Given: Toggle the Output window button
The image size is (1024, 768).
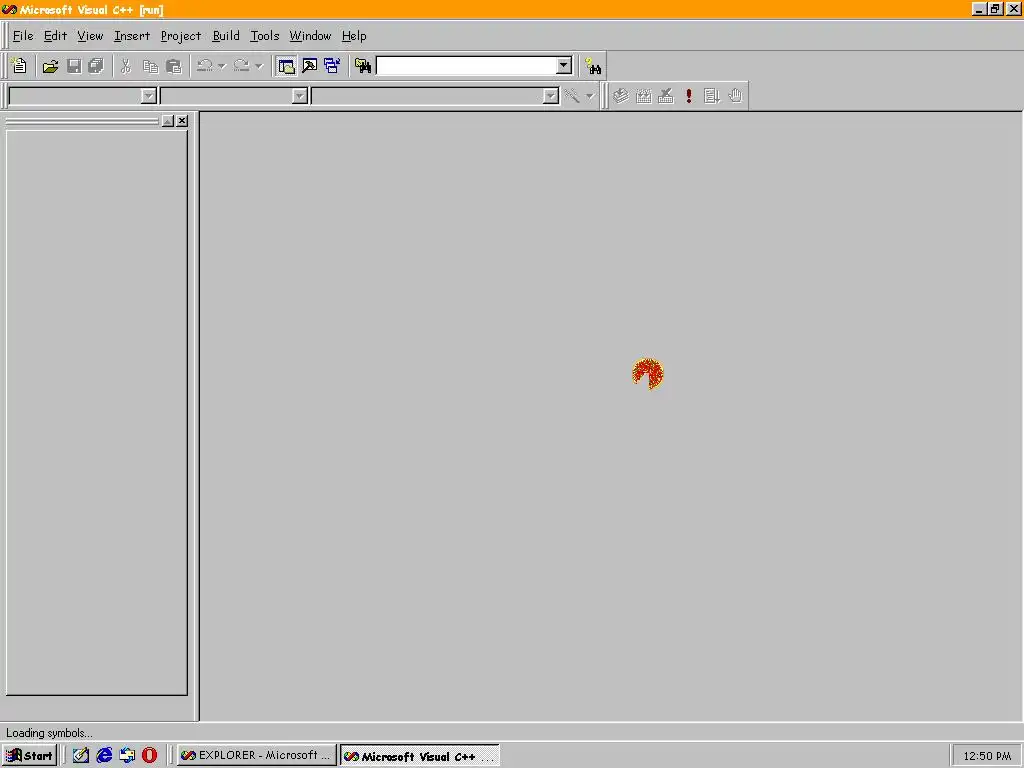Looking at the screenshot, I should click(310, 66).
